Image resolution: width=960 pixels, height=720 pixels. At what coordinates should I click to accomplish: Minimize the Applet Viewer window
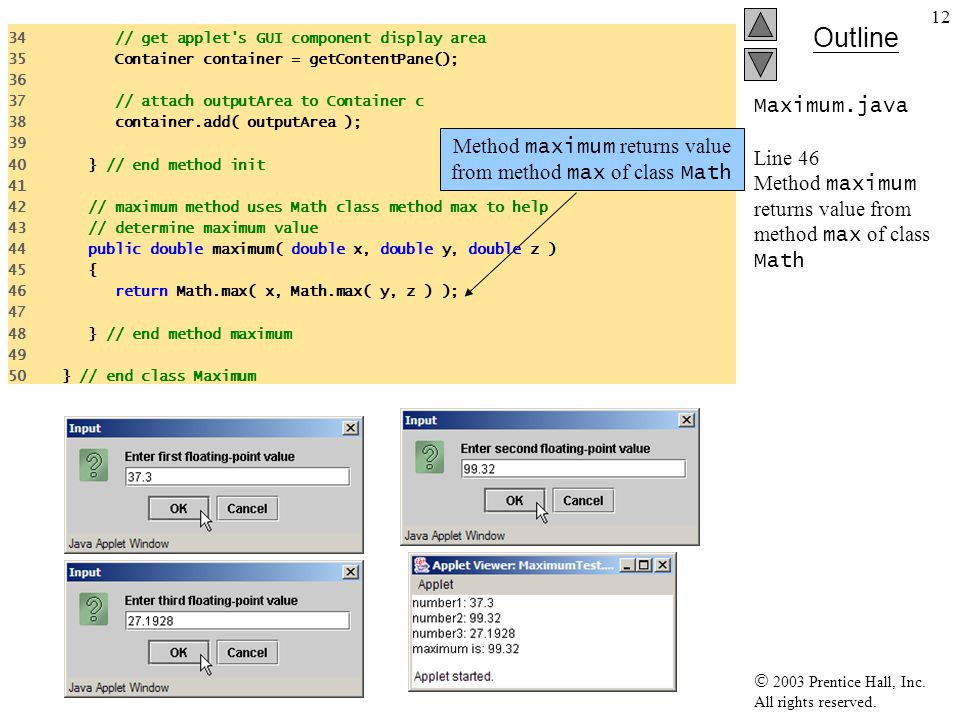(x=626, y=564)
